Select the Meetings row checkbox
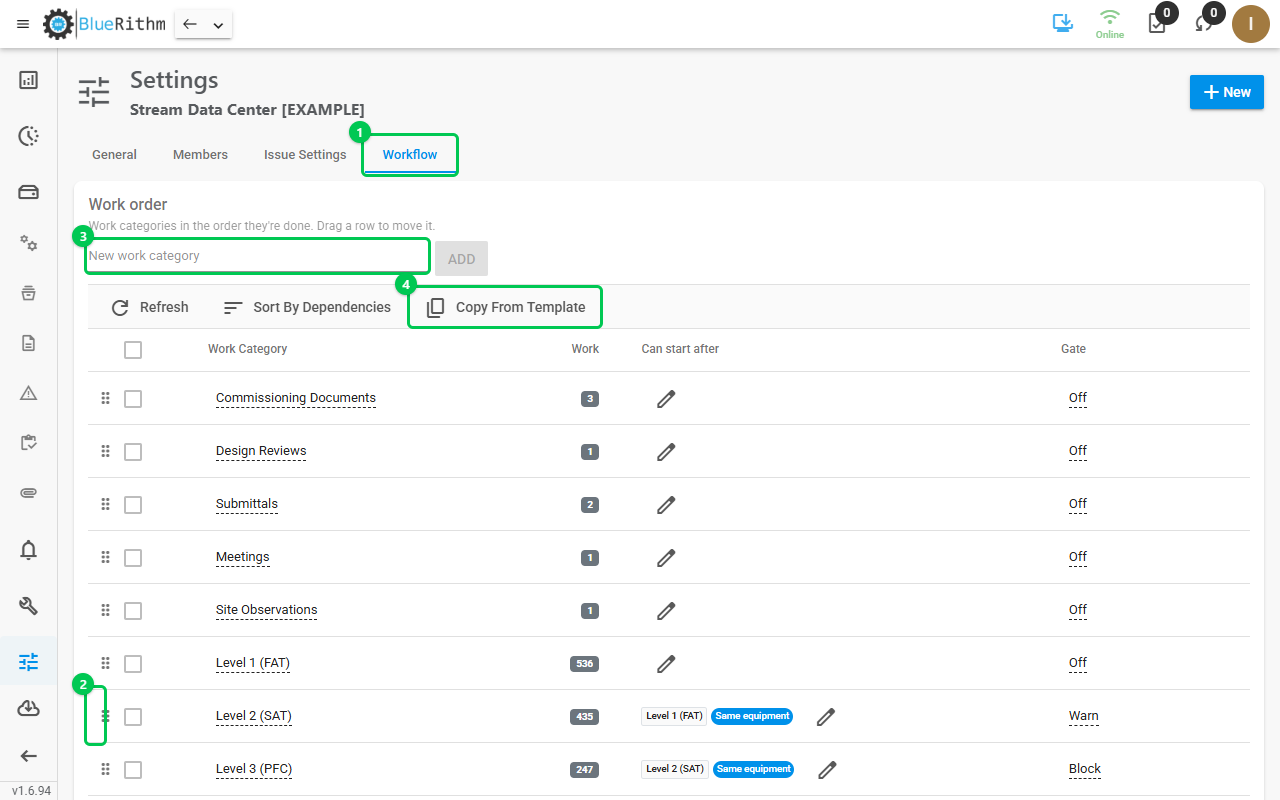 [133, 557]
